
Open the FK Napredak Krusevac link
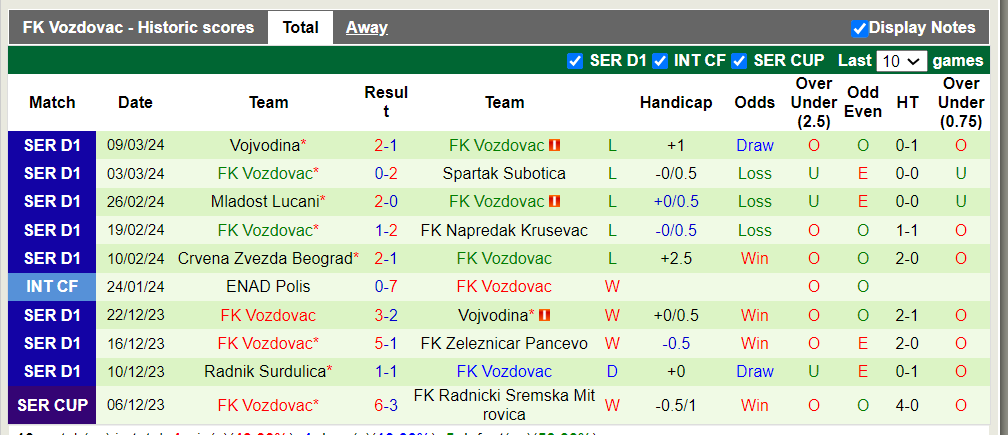click(504, 231)
